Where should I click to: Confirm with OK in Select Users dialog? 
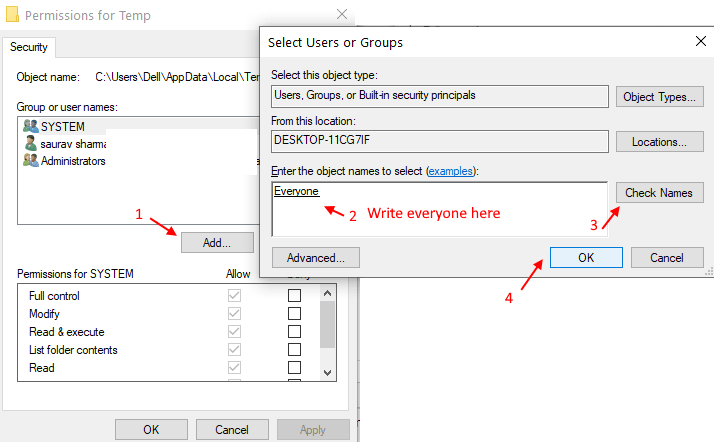(x=586, y=258)
